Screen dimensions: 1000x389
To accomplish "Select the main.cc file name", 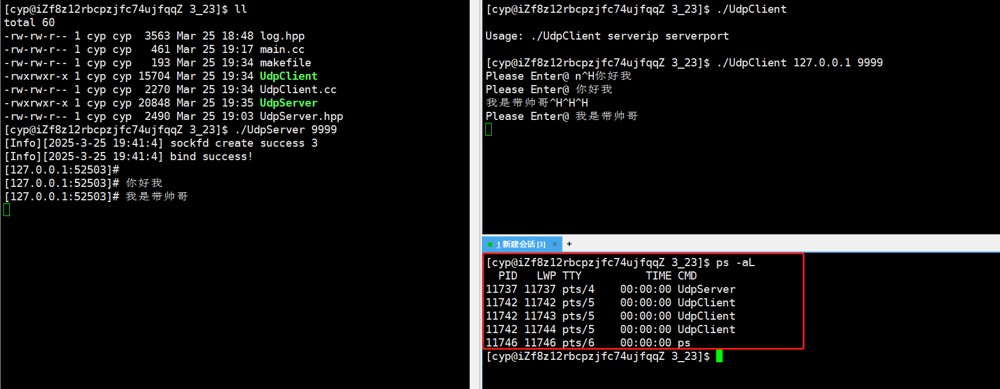I will click(283, 49).
